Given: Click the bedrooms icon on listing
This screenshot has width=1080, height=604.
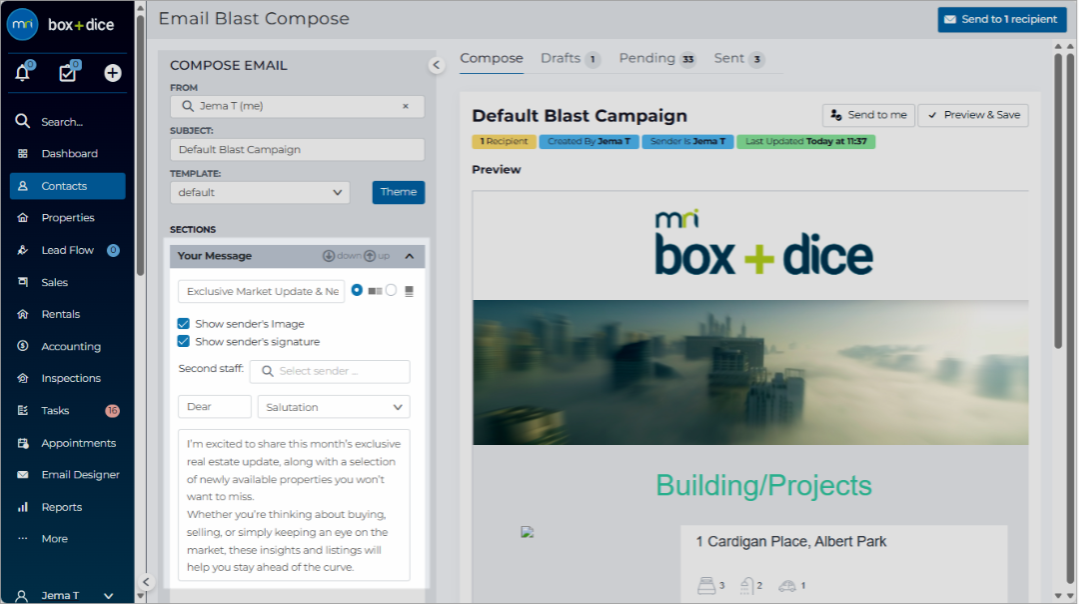Looking at the screenshot, I should point(706,585).
